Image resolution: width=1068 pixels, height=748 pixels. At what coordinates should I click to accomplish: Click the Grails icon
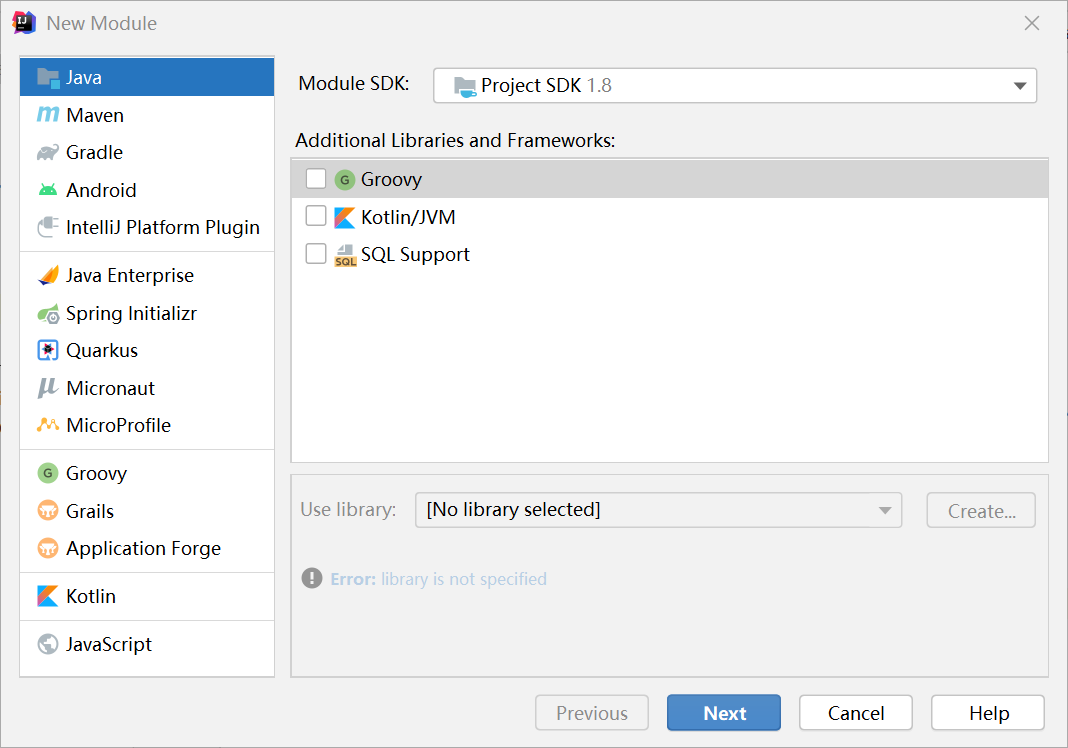(x=48, y=511)
